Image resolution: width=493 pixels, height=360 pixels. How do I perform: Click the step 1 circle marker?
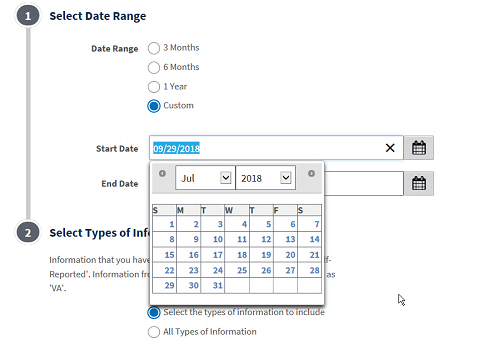(28, 16)
